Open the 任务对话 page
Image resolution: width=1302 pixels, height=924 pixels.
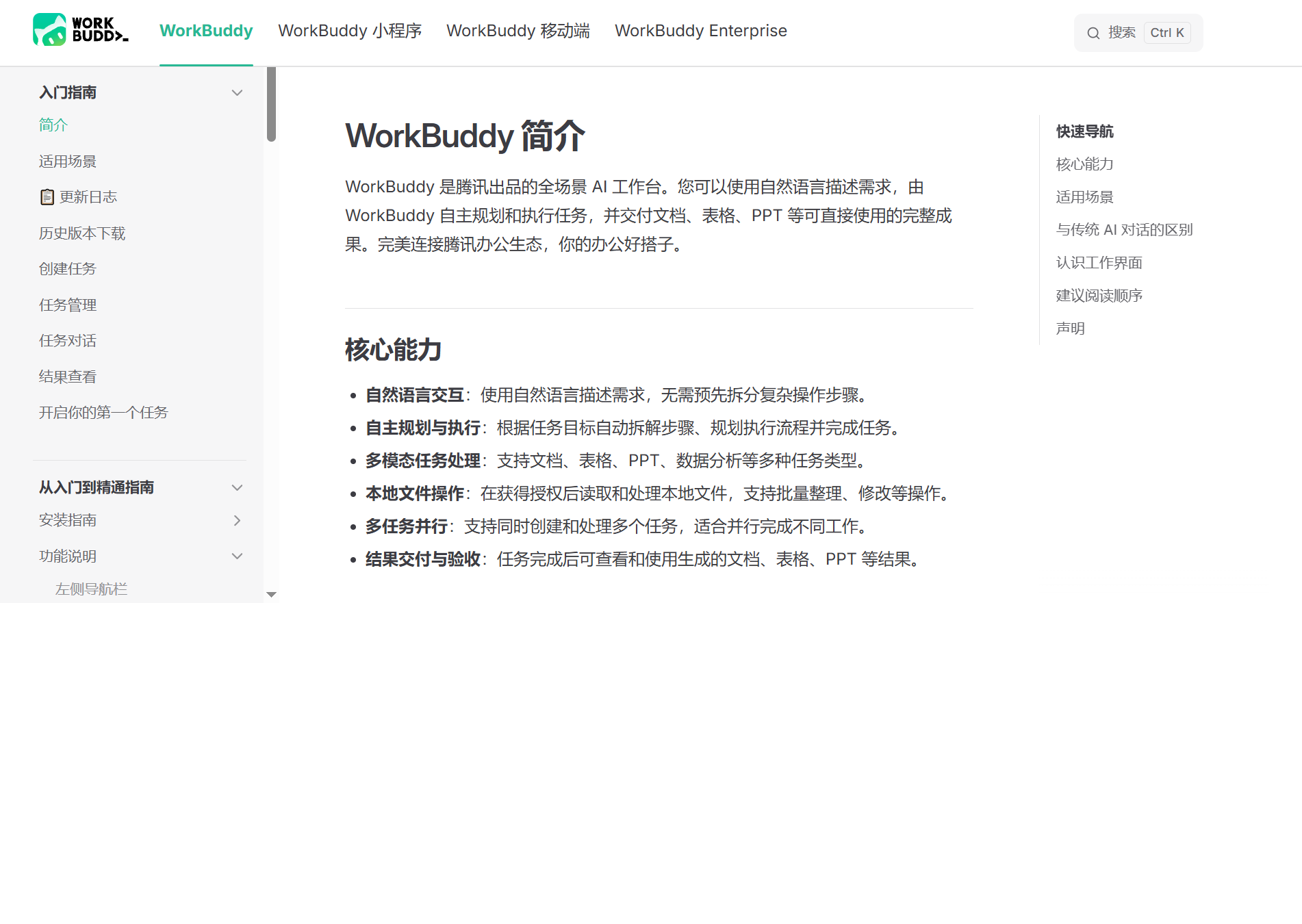tap(68, 341)
